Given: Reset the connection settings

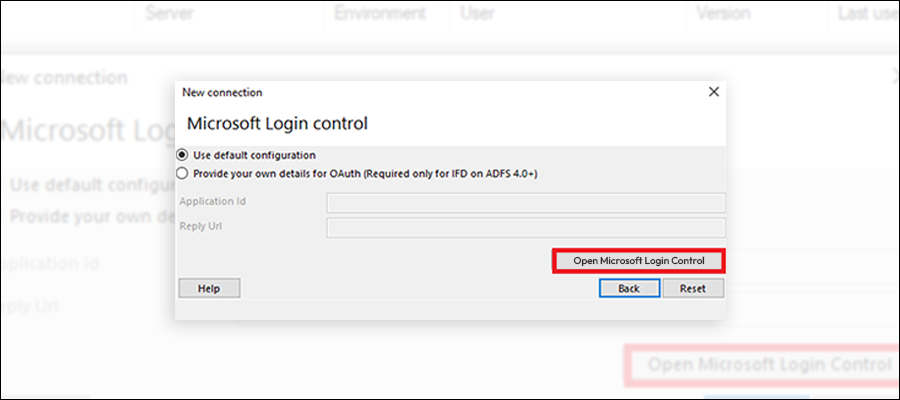Looking at the screenshot, I should click(693, 289).
